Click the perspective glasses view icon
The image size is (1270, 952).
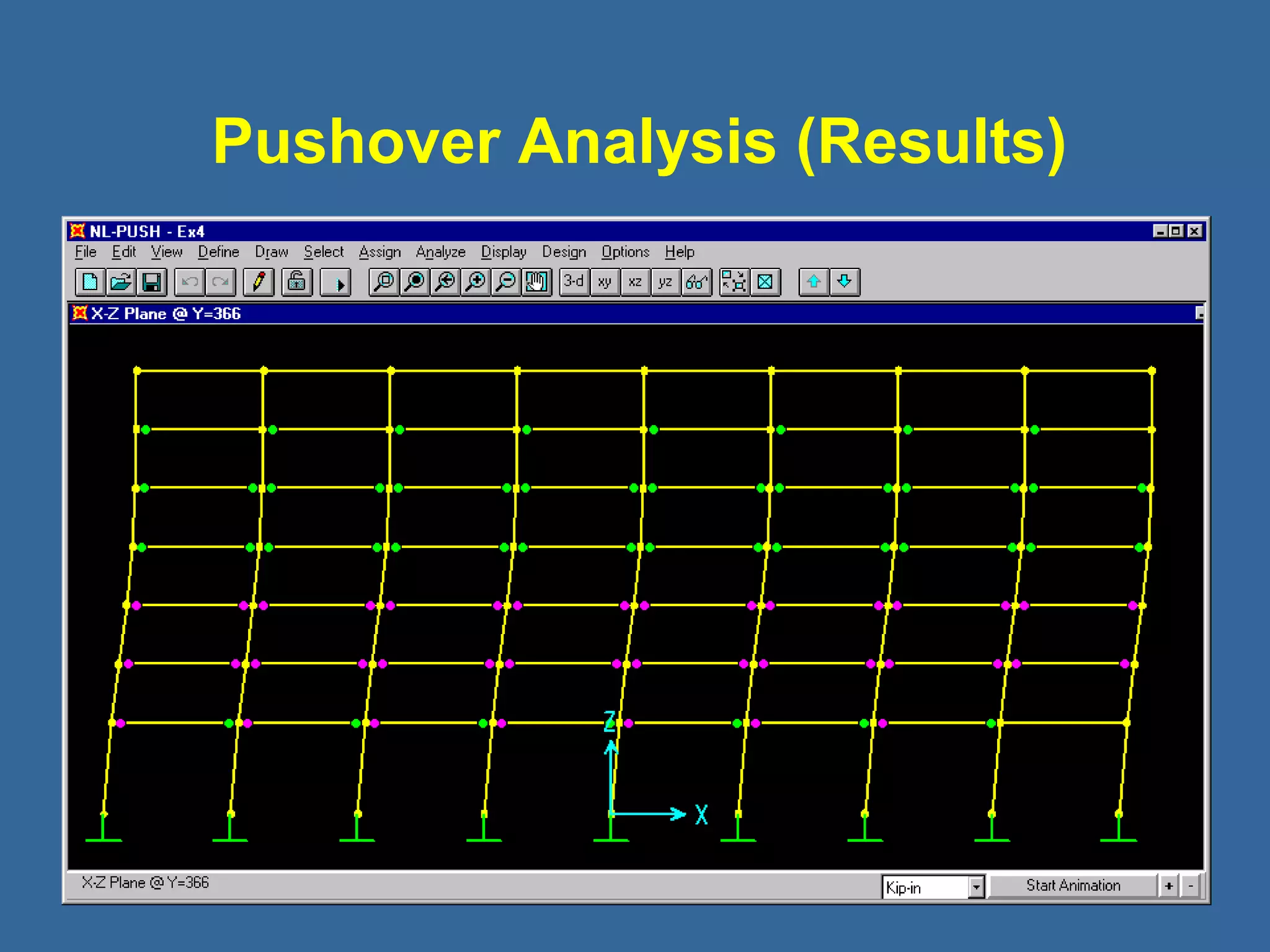(x=696, y=282)
